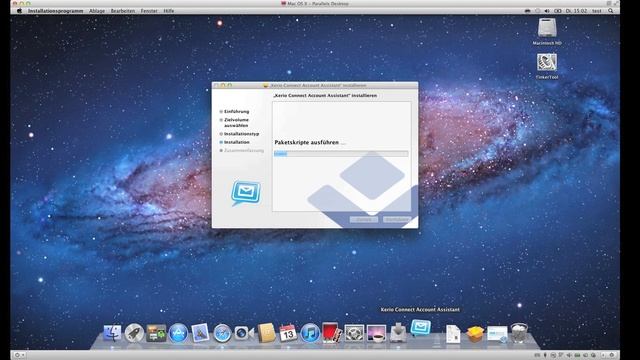
Task: Open iCal calendar showing 13
Action: (288, 333)
